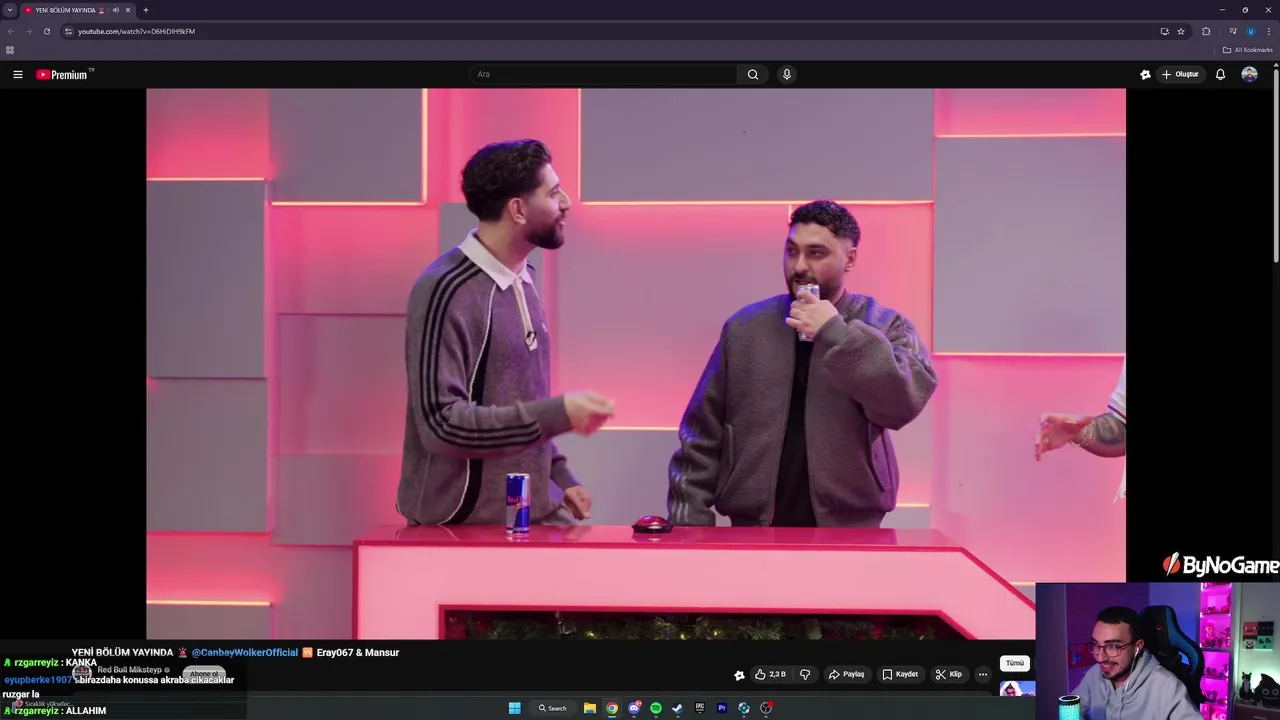Open the install app icon in address bar
This screenshot has width=1280, height=720.
(x=1164, y=31)
